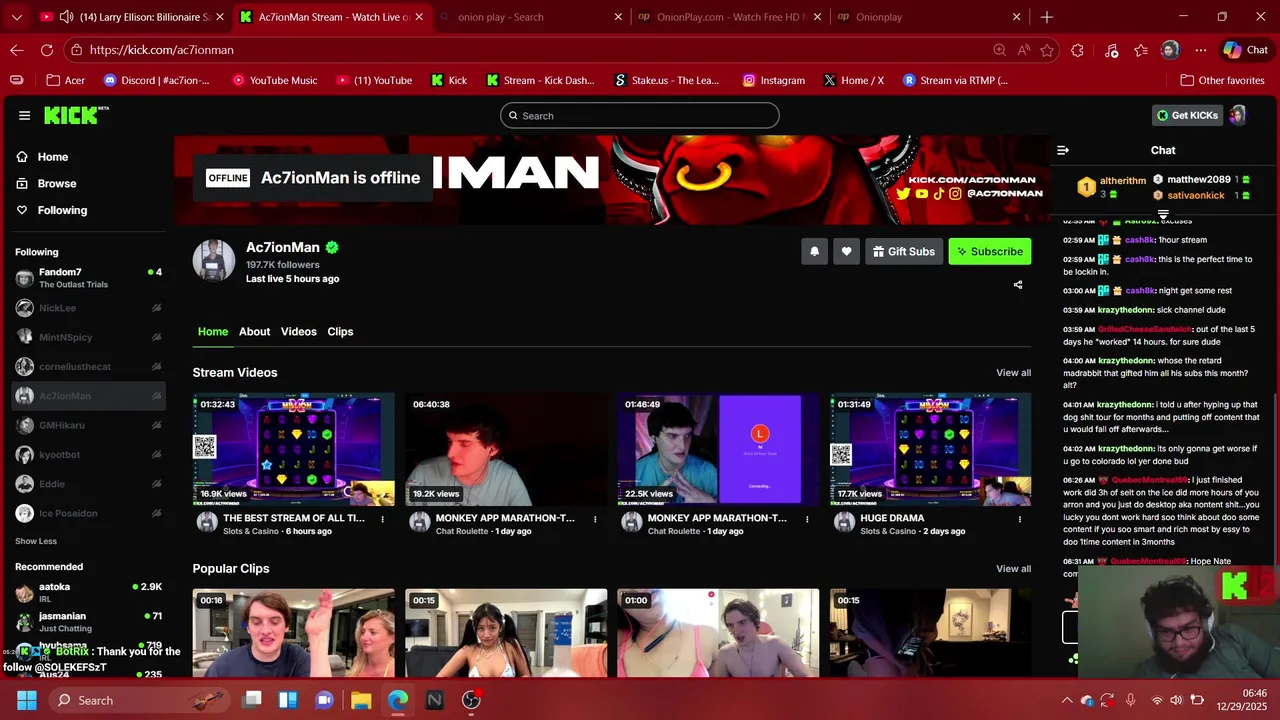The width and height of the screenshot is (1280, 720).
Task: Open Ac7ionMan profile avatar
Action: [x=214, y=261]
